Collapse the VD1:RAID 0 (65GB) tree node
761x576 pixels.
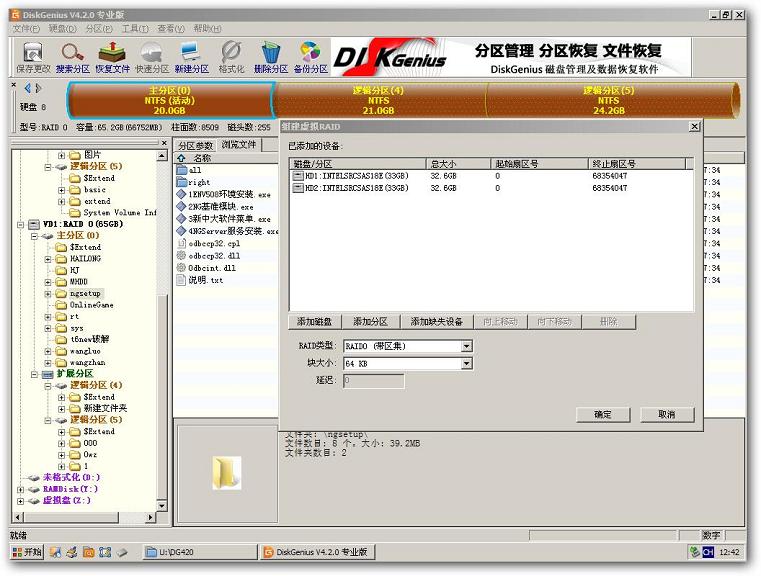pos(21,224)
